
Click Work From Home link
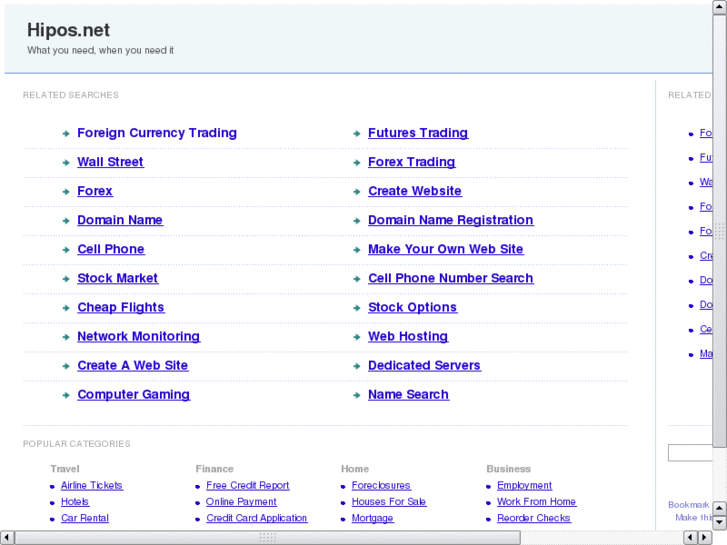pos(536,502)
